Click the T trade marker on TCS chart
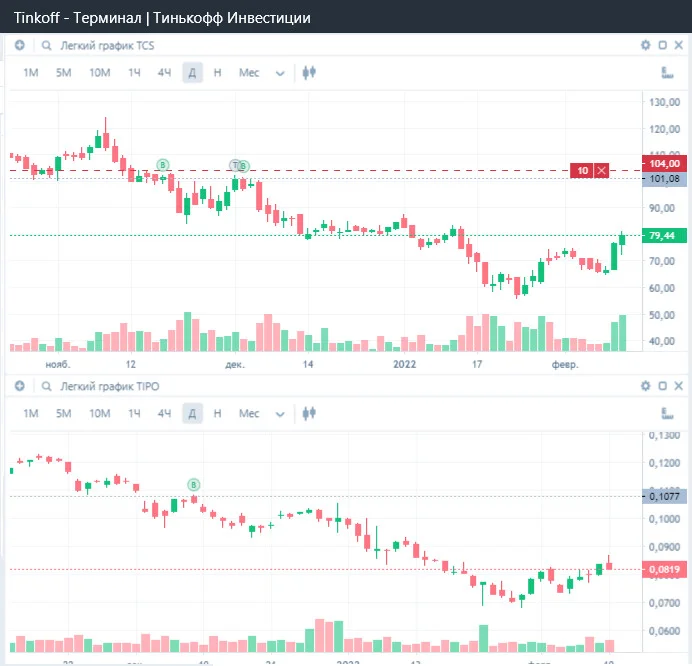This screenshot has width=692, height=666. pos(235,165)
